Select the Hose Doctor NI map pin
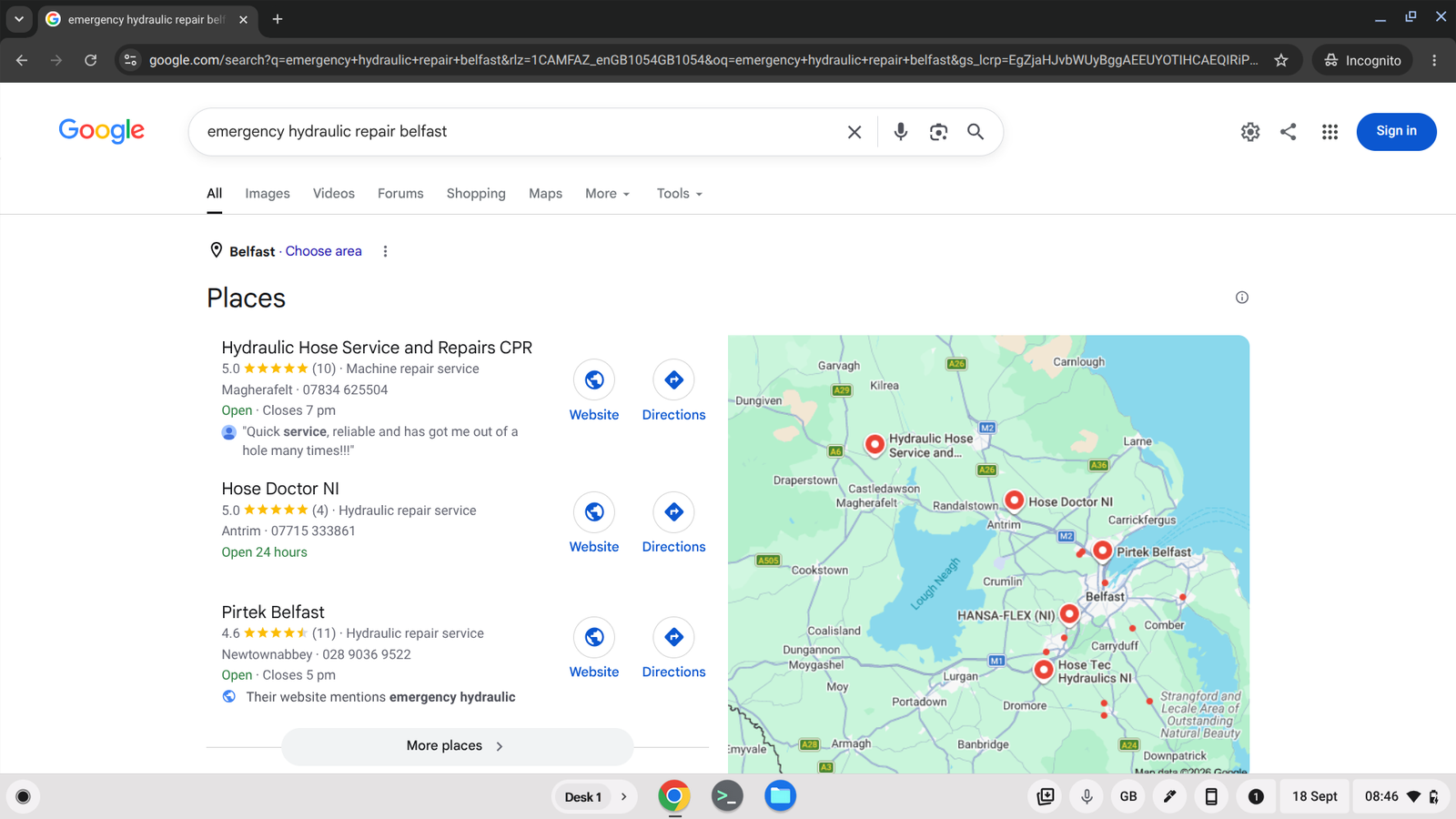The width and height of the screenshot is (1456, 819). tap(1014, 500)
